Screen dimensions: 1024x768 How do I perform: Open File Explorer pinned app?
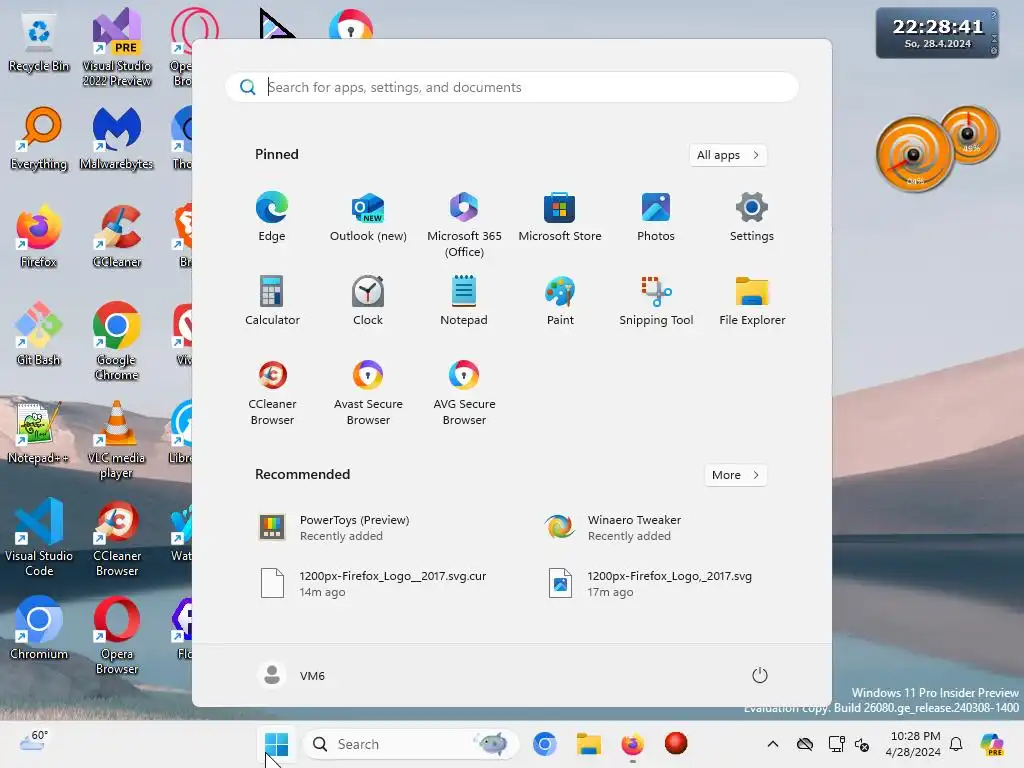[x=752, y=301]
